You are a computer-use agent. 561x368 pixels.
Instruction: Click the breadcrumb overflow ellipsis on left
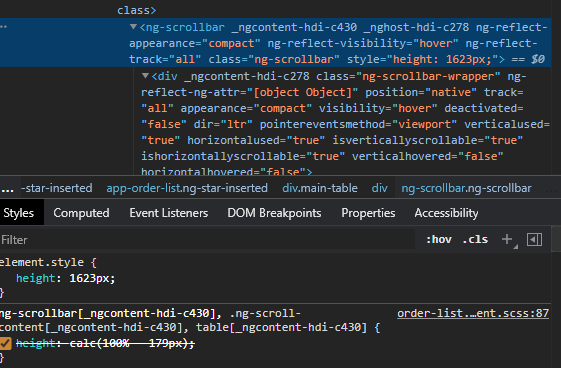[7, 189]
